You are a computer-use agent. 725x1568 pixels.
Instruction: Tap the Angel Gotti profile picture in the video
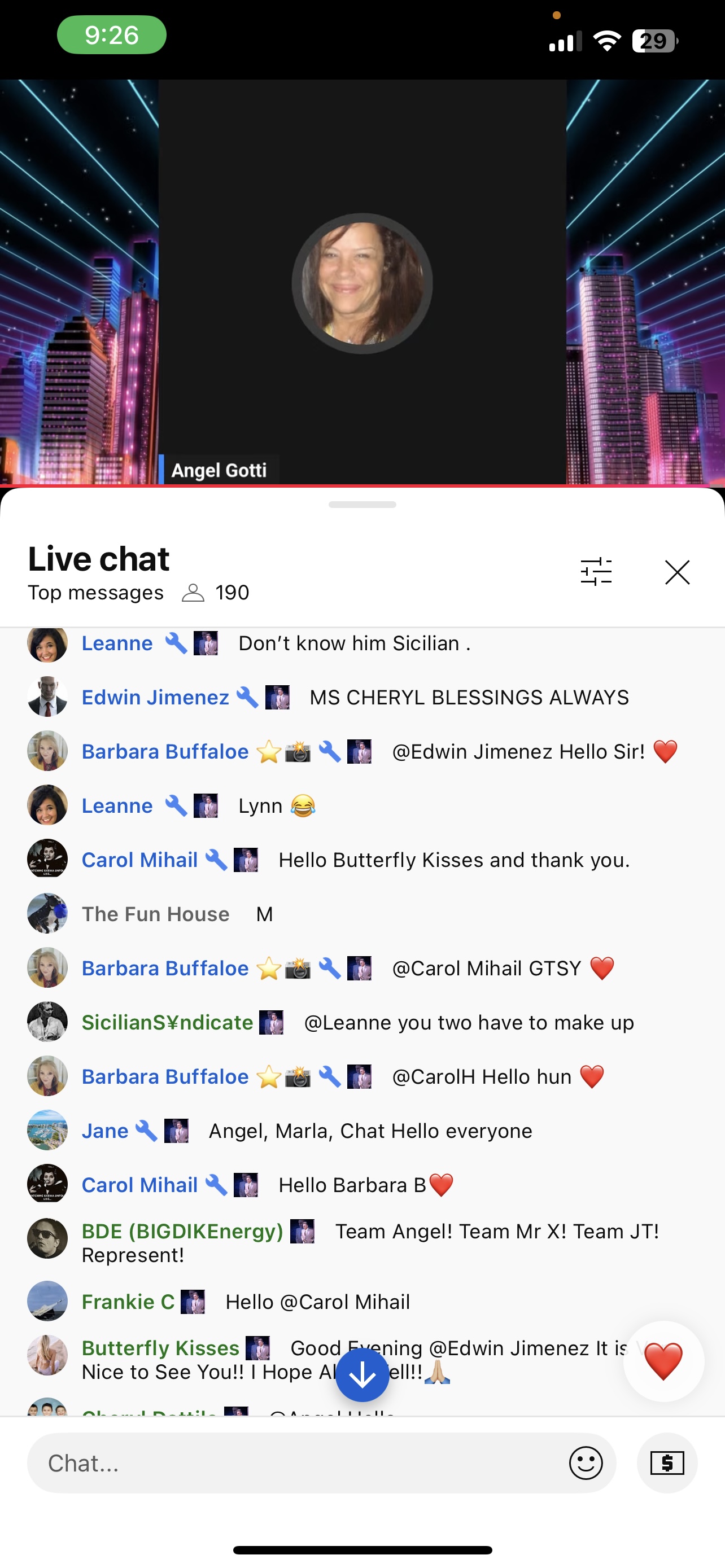point(362,284)
